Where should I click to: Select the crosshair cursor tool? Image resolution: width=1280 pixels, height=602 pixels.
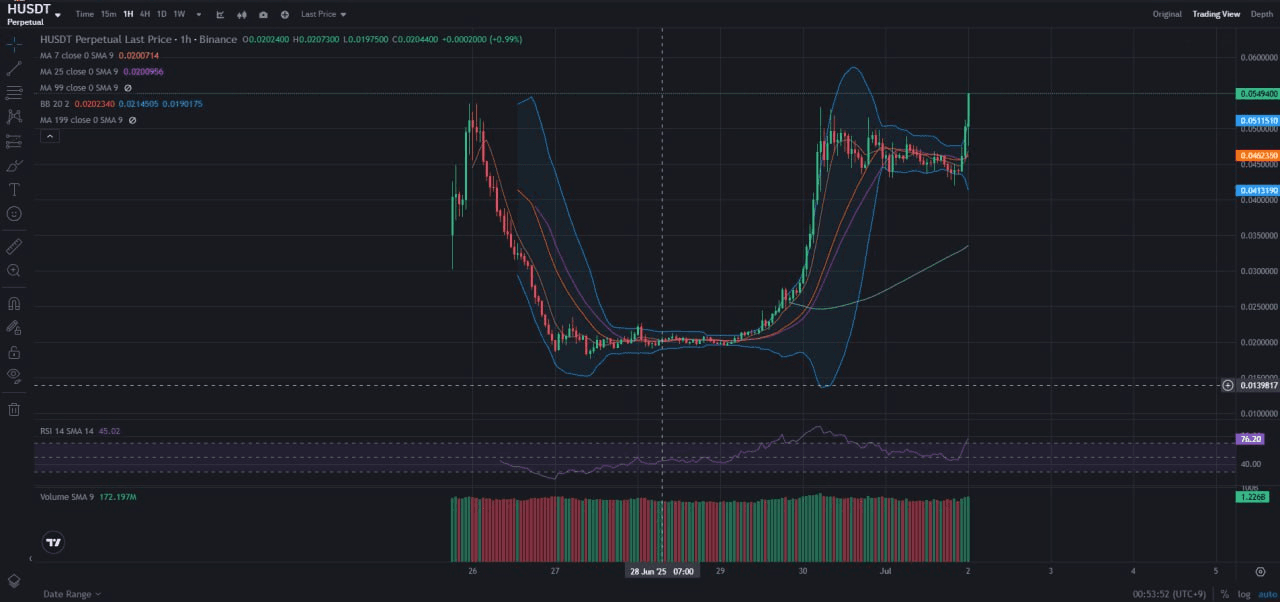pos(14,44)
